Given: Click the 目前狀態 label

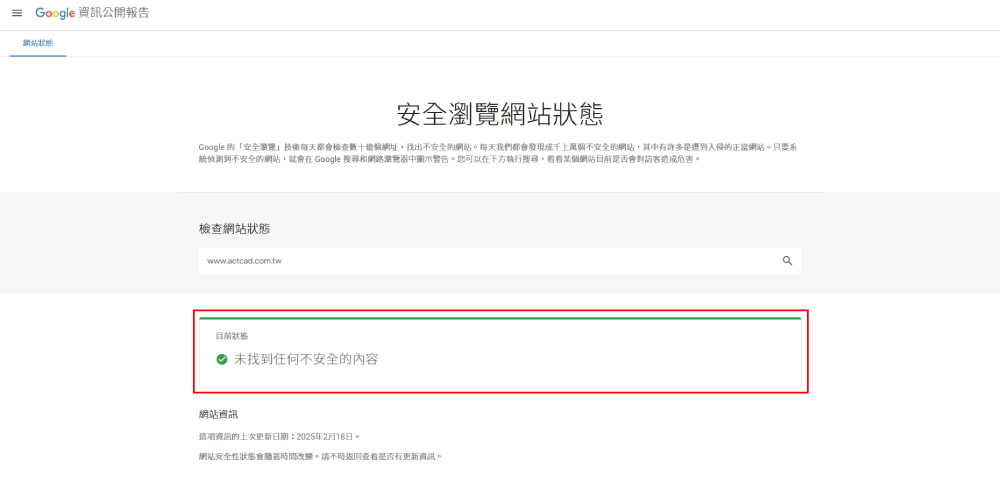Looking at the screenshot, I should click(232, 335).
